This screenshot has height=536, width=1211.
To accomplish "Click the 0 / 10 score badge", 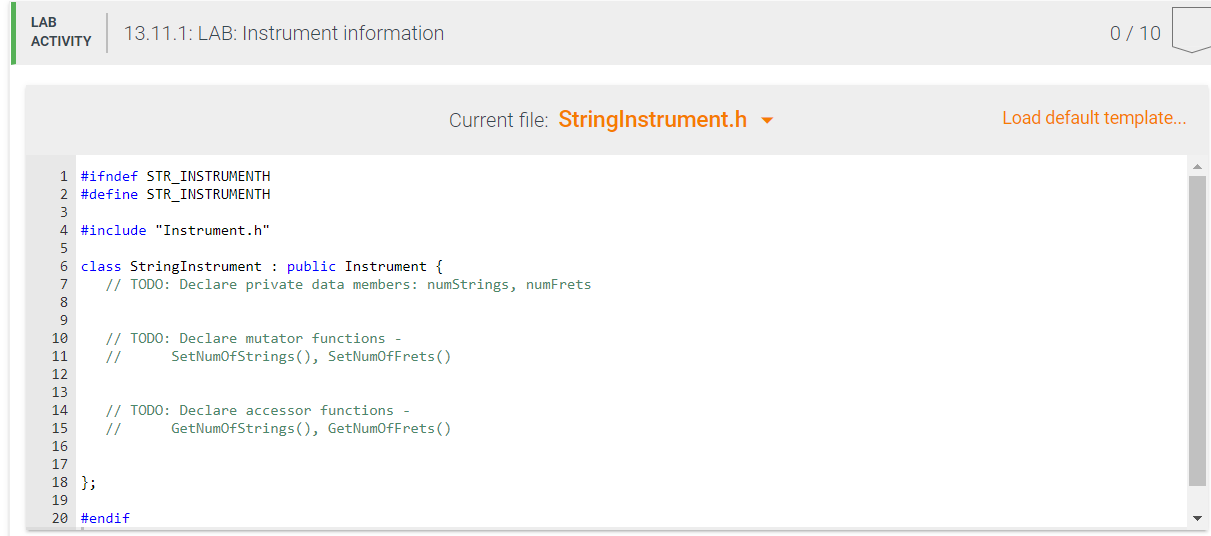I will point(1135,33).
